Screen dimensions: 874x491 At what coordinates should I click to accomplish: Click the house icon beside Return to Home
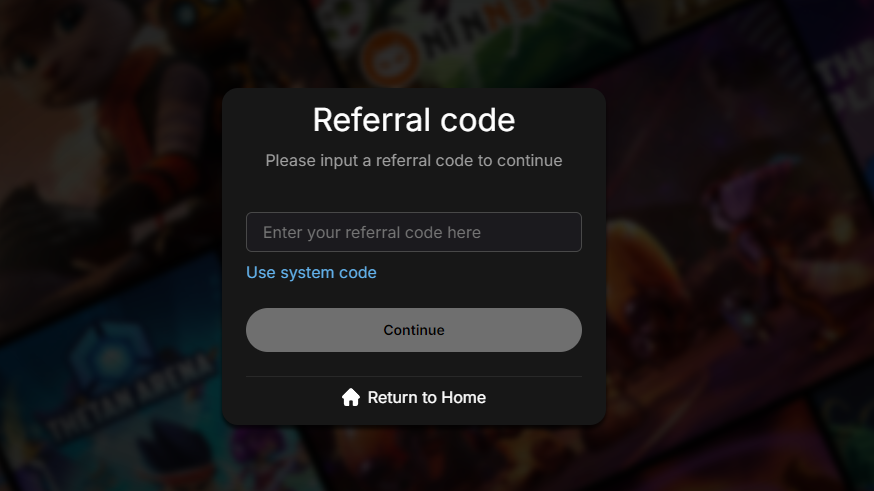click(x=351, y=397)
